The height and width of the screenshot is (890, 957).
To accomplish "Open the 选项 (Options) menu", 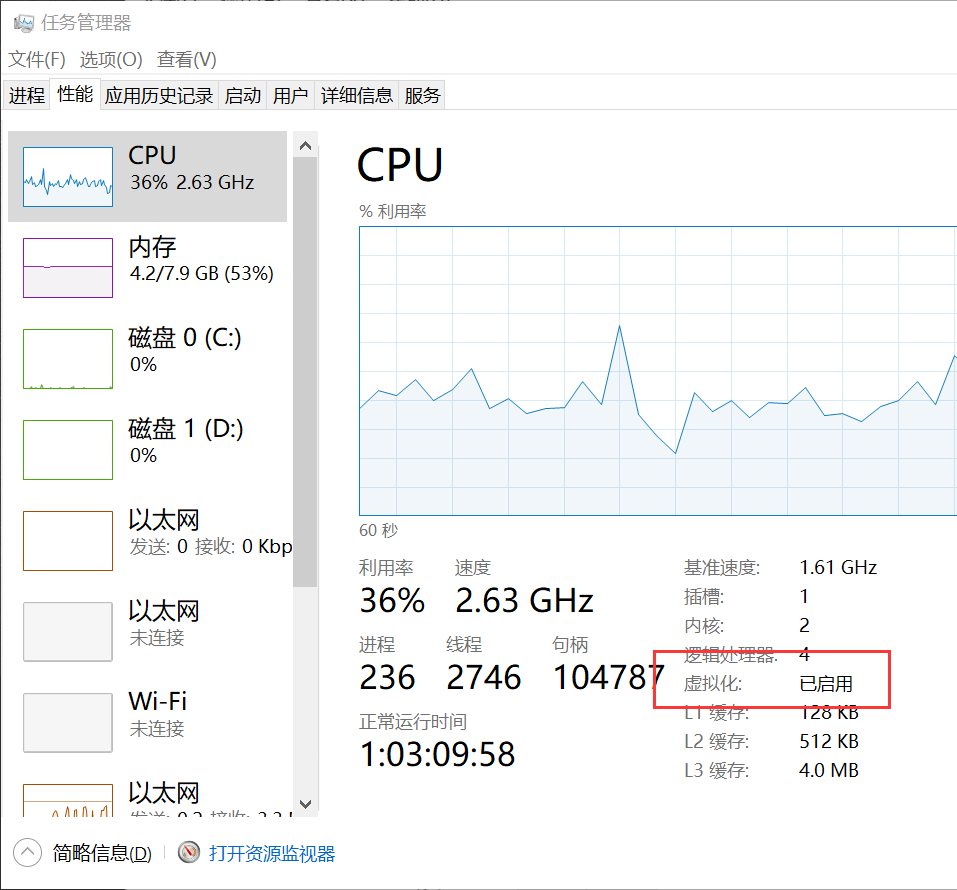I will pos(111,60).
